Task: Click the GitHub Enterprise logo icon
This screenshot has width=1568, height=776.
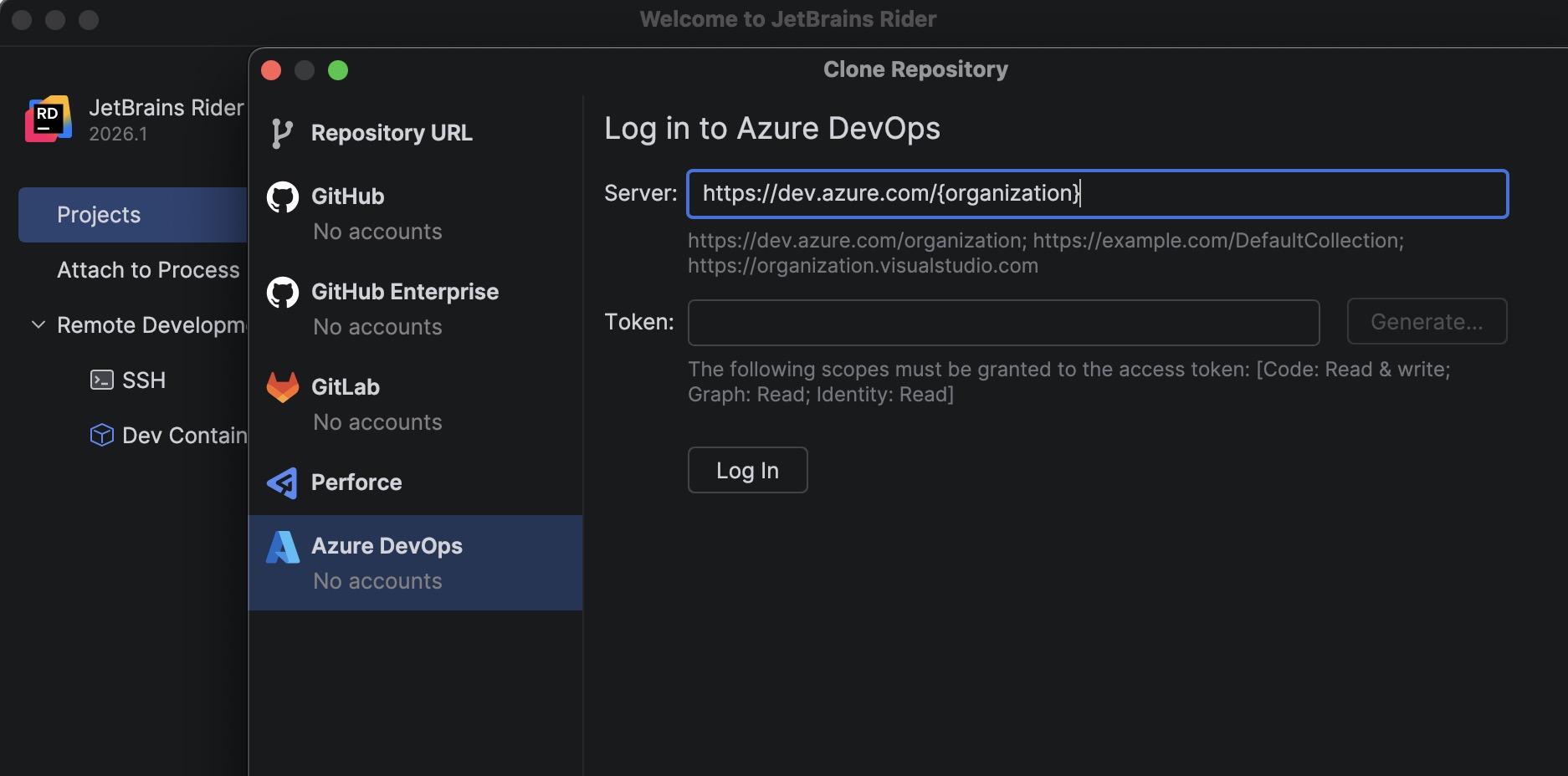Action: coord(283,293)
